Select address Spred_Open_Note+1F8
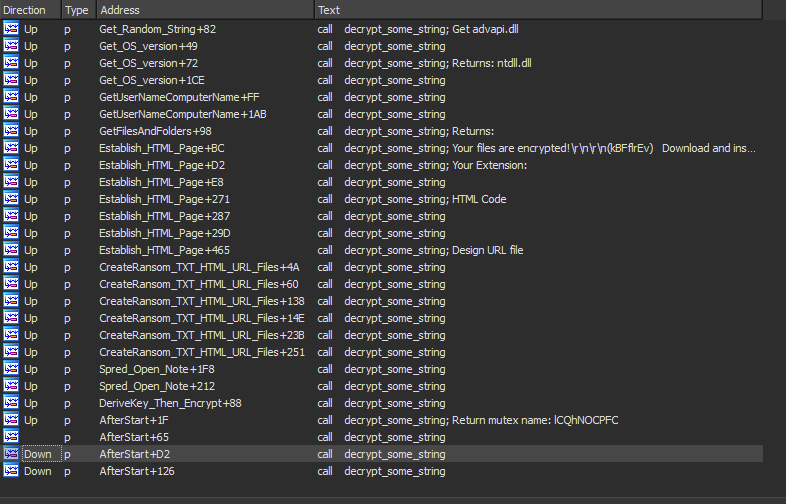The height and width of the screenshot is (504, 786). point(156,369)
